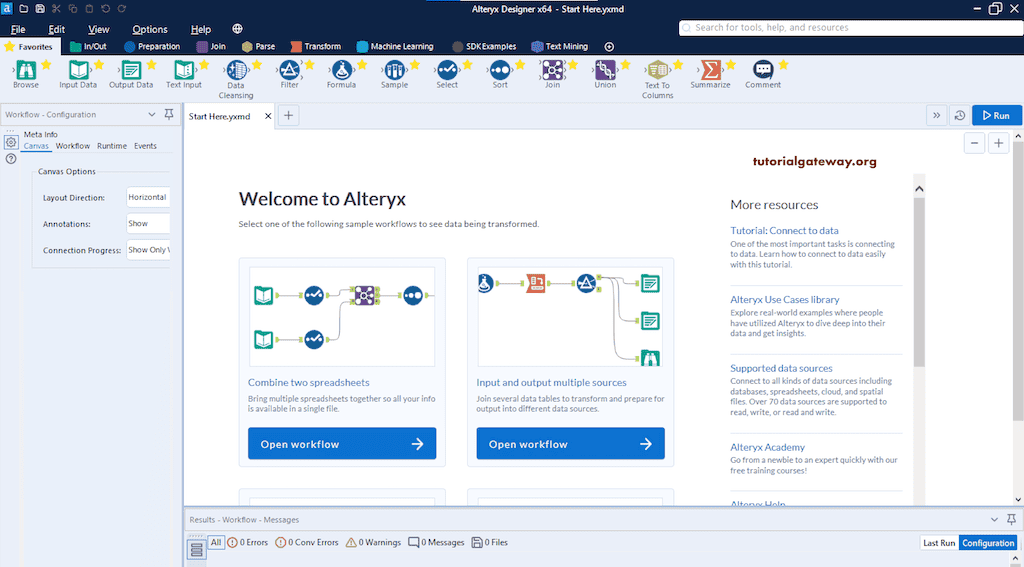The height and width of the screenshot is (567, 1024).
Task: Choose the Data Cleansing tool icon
Action: (x=236, y=69)
